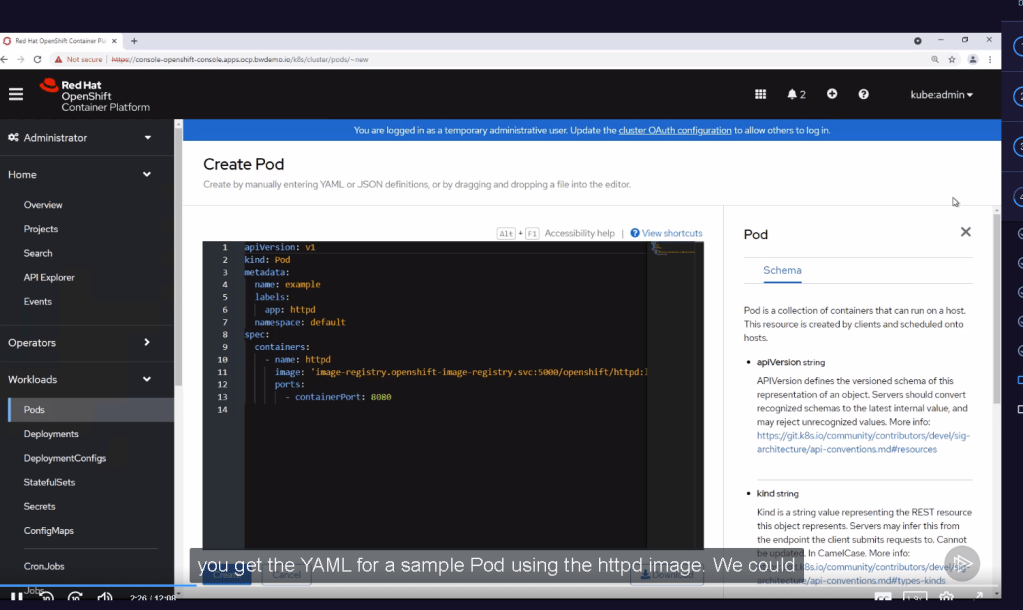Open the hamburger navigation menu
The width and height of the screenshot is (1023, 610).
[x=16, y=95]
